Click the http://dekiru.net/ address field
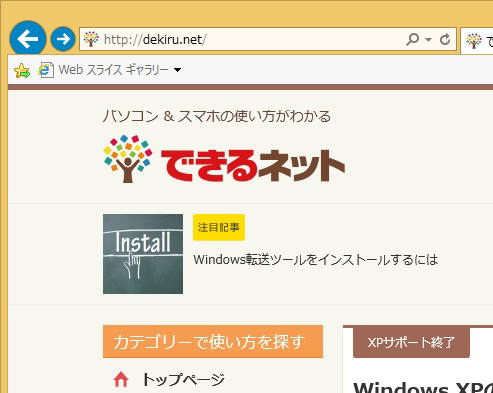The image size is (493, 393). click(253, 39)
